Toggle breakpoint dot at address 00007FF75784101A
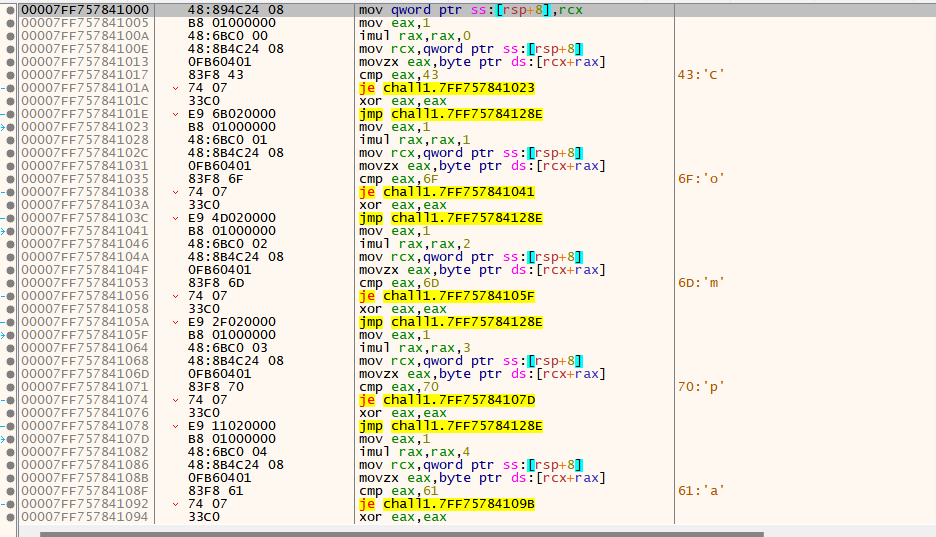 [10, 88]
